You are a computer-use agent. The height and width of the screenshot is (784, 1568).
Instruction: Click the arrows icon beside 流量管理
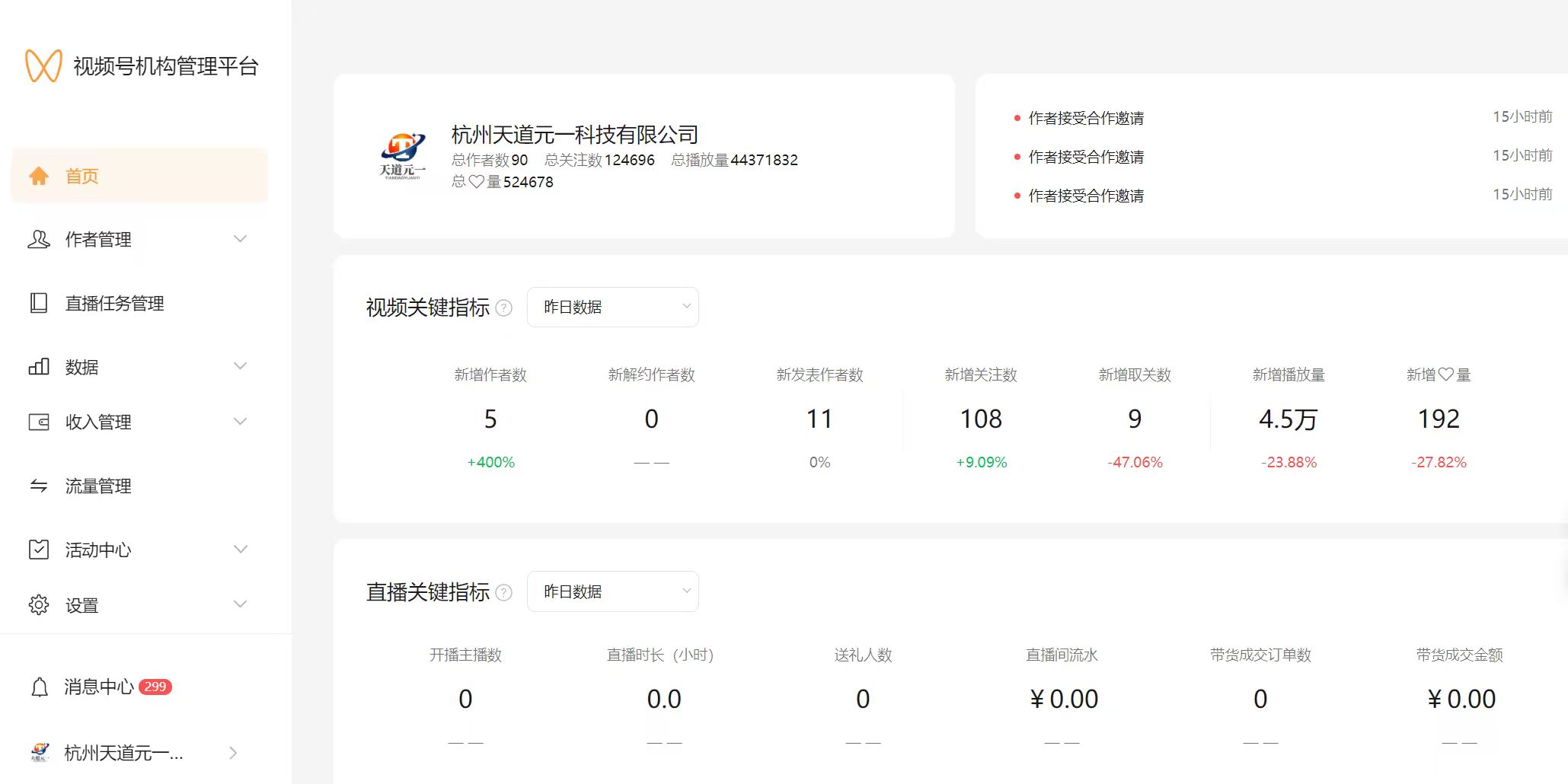pyautogui.click(x=39, y=486)
